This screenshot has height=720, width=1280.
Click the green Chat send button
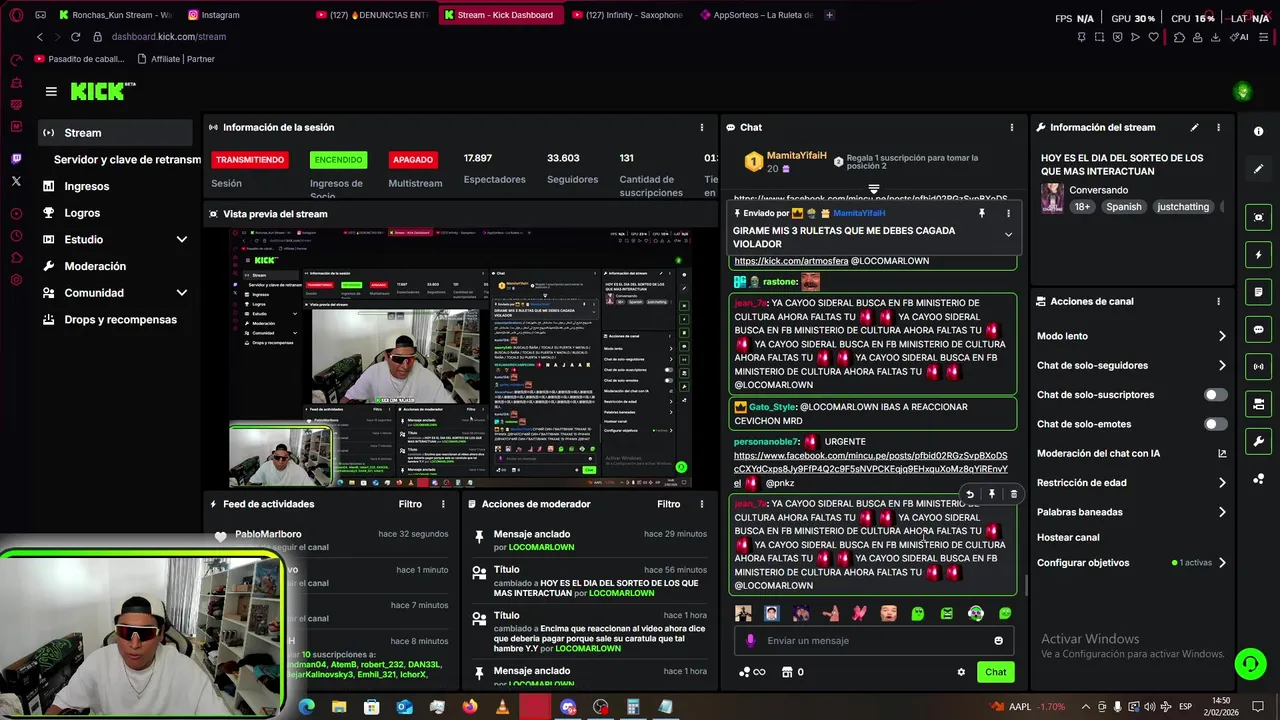tap(995, 672)
